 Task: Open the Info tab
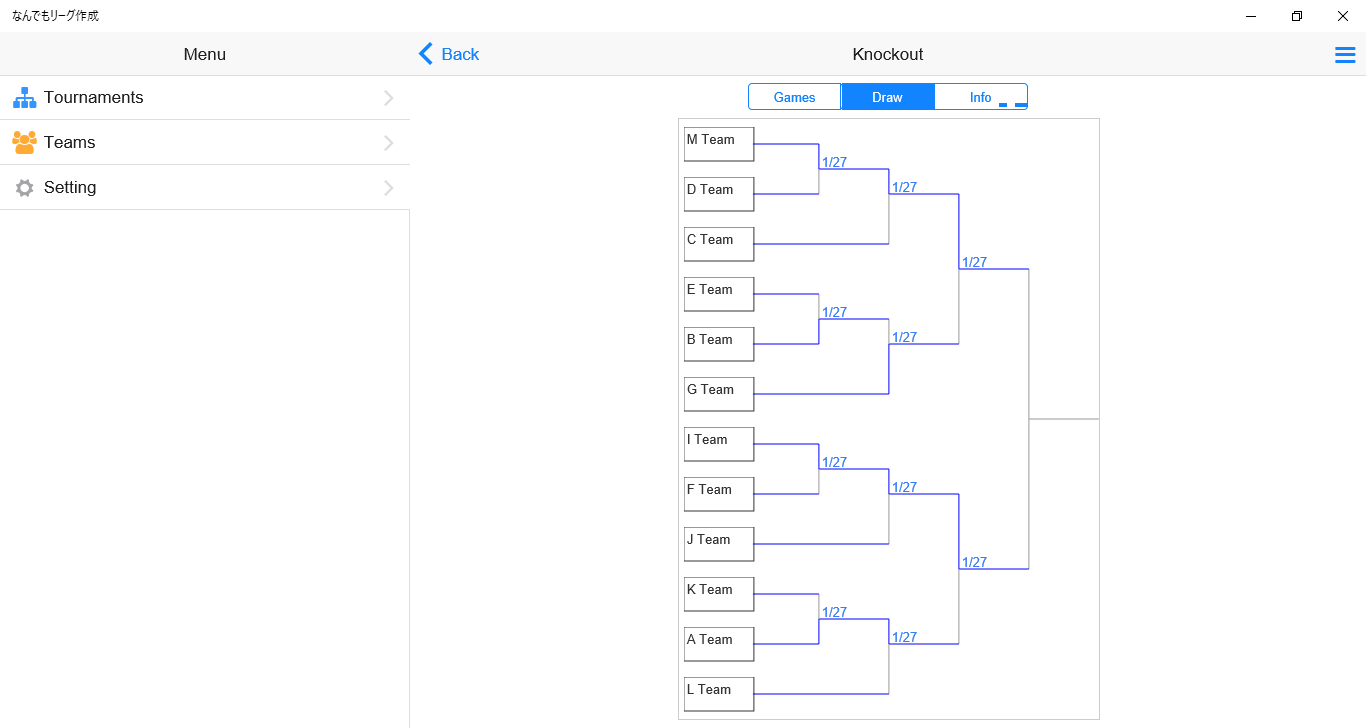(x=980, y=97)
